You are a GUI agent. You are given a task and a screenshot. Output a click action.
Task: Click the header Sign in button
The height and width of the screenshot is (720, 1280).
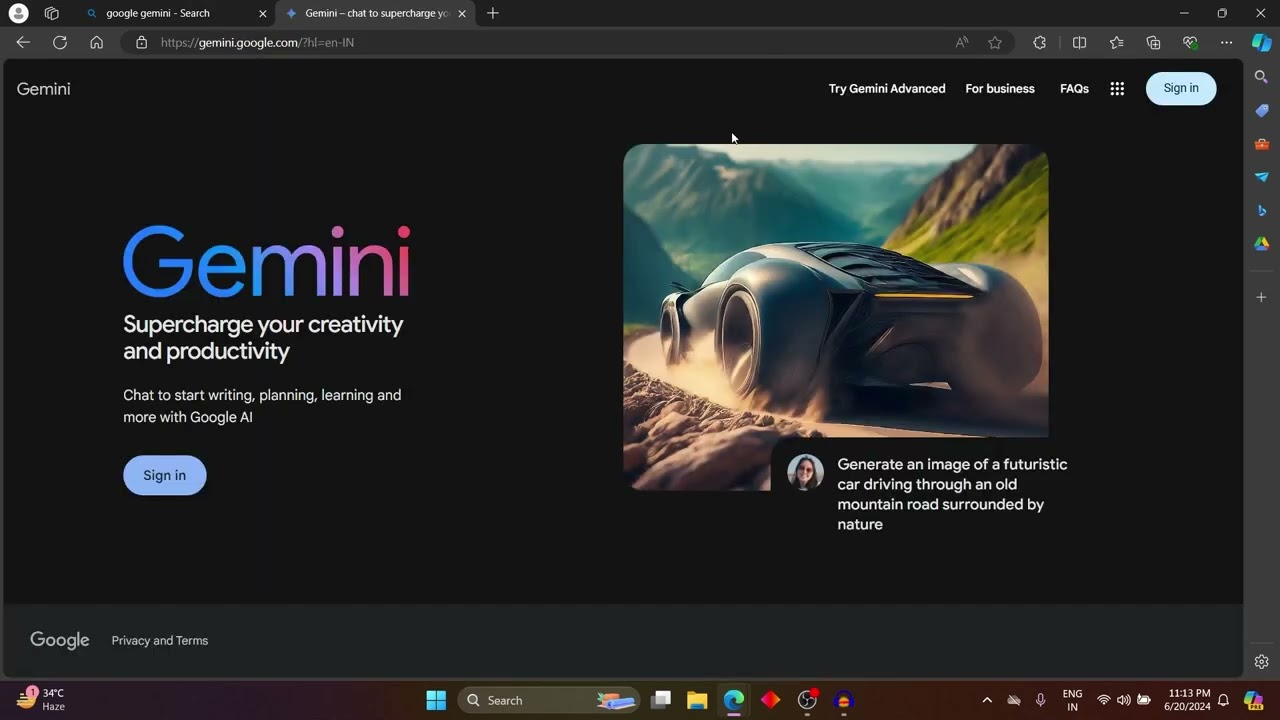pos(1181,88)
